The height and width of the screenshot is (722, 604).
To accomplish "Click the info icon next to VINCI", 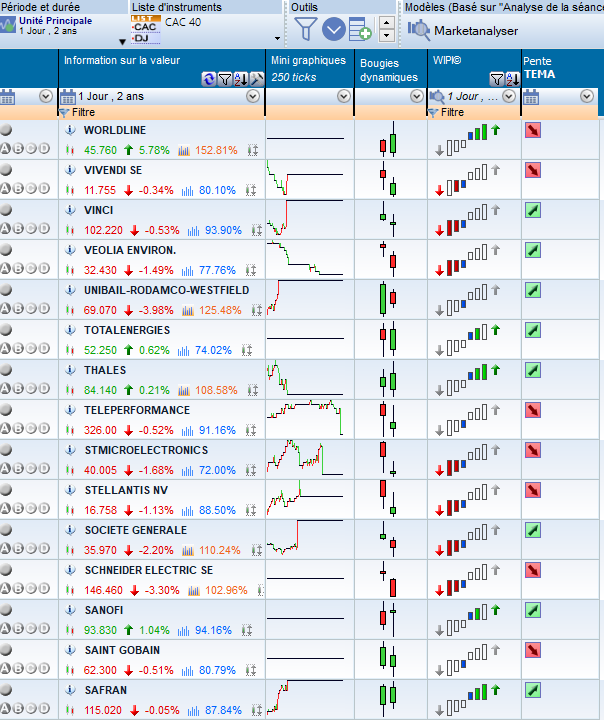I will tap(70, 210).
